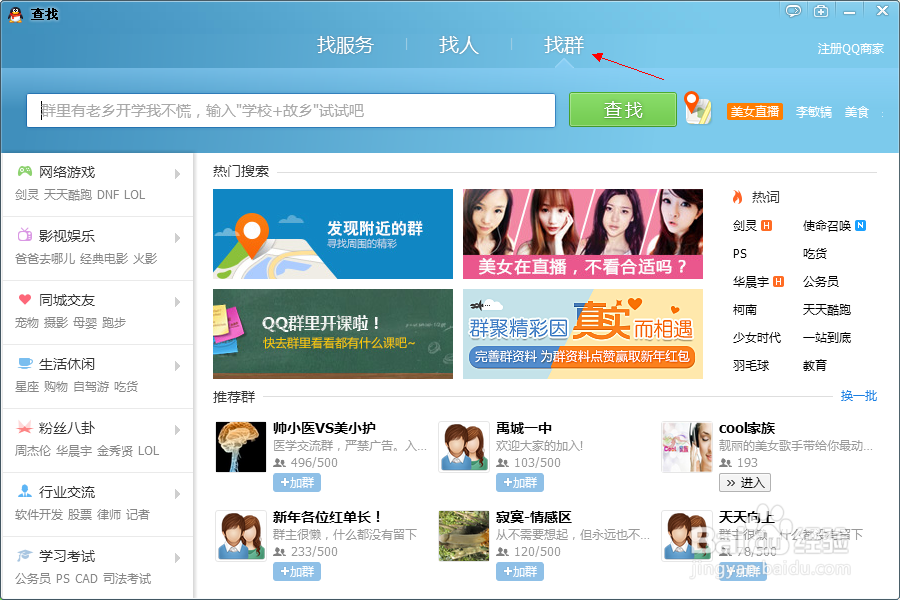Click the title bar plus-box icon
This screenshot has height=600, width=900.
click(821, 11)
